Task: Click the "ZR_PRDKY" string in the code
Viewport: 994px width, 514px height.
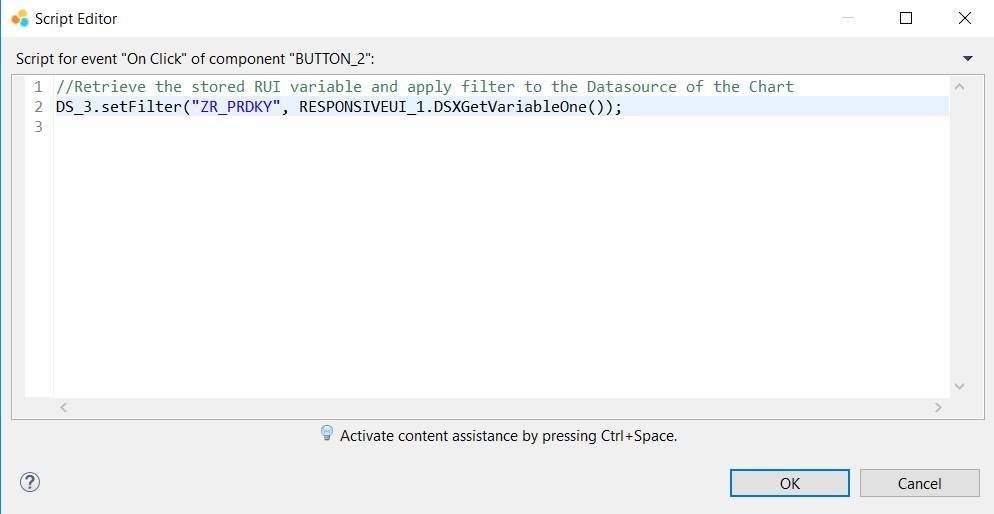Action: [237, 107]
